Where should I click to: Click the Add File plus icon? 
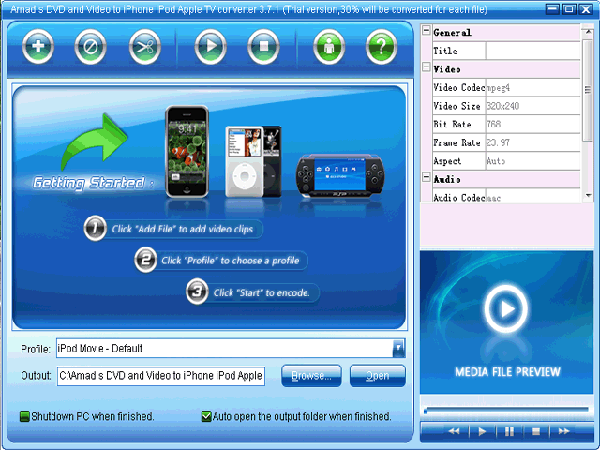tap(38, 47)
